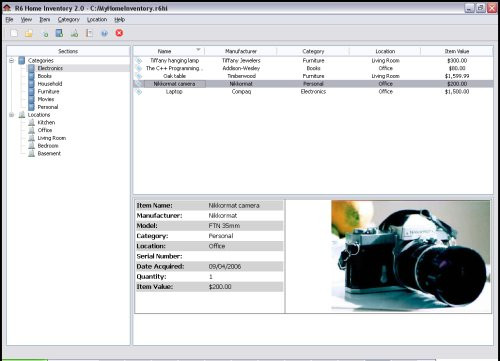Toggle sort arrow in the Name column
This screenshot has width=500, height=361.
tap(198, 50)
